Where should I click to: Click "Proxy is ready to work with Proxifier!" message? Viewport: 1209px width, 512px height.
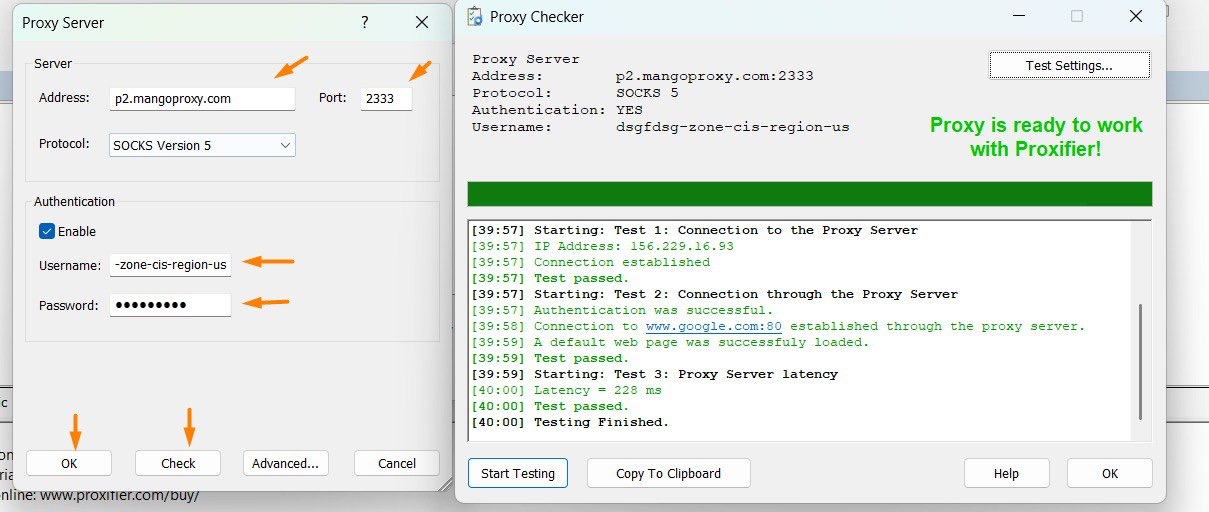pyautogui.click(x=1036, y=137)
